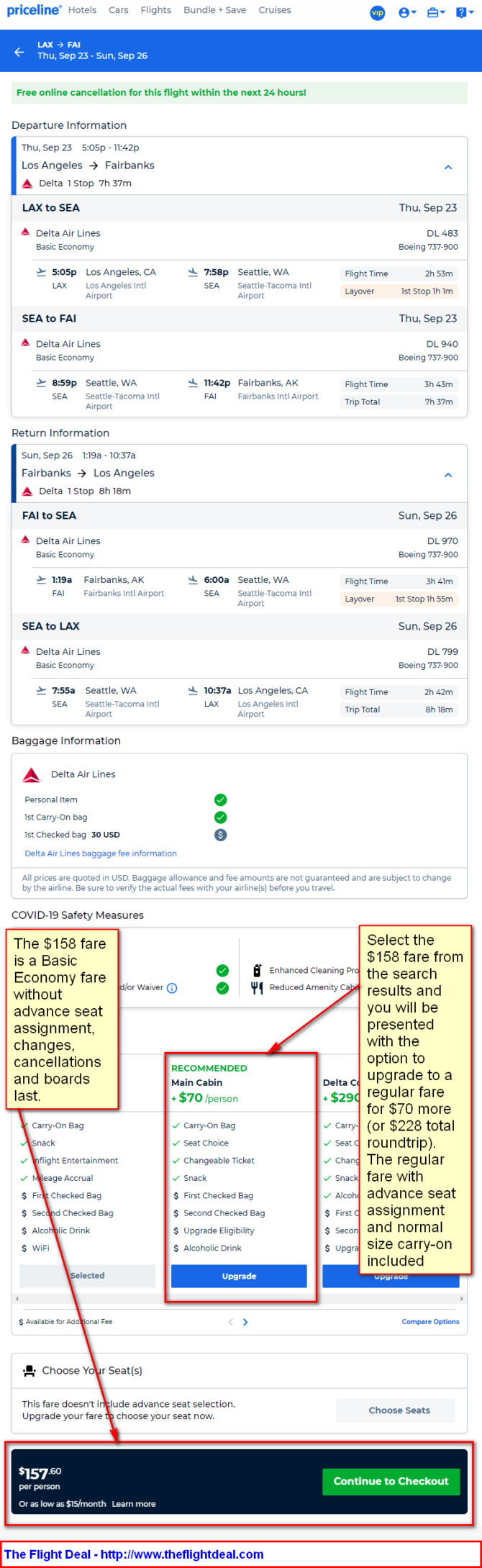Open the My Trips briefcase icon
Image resolution: width=482 pixels, height=1568 pixels.
436,12
